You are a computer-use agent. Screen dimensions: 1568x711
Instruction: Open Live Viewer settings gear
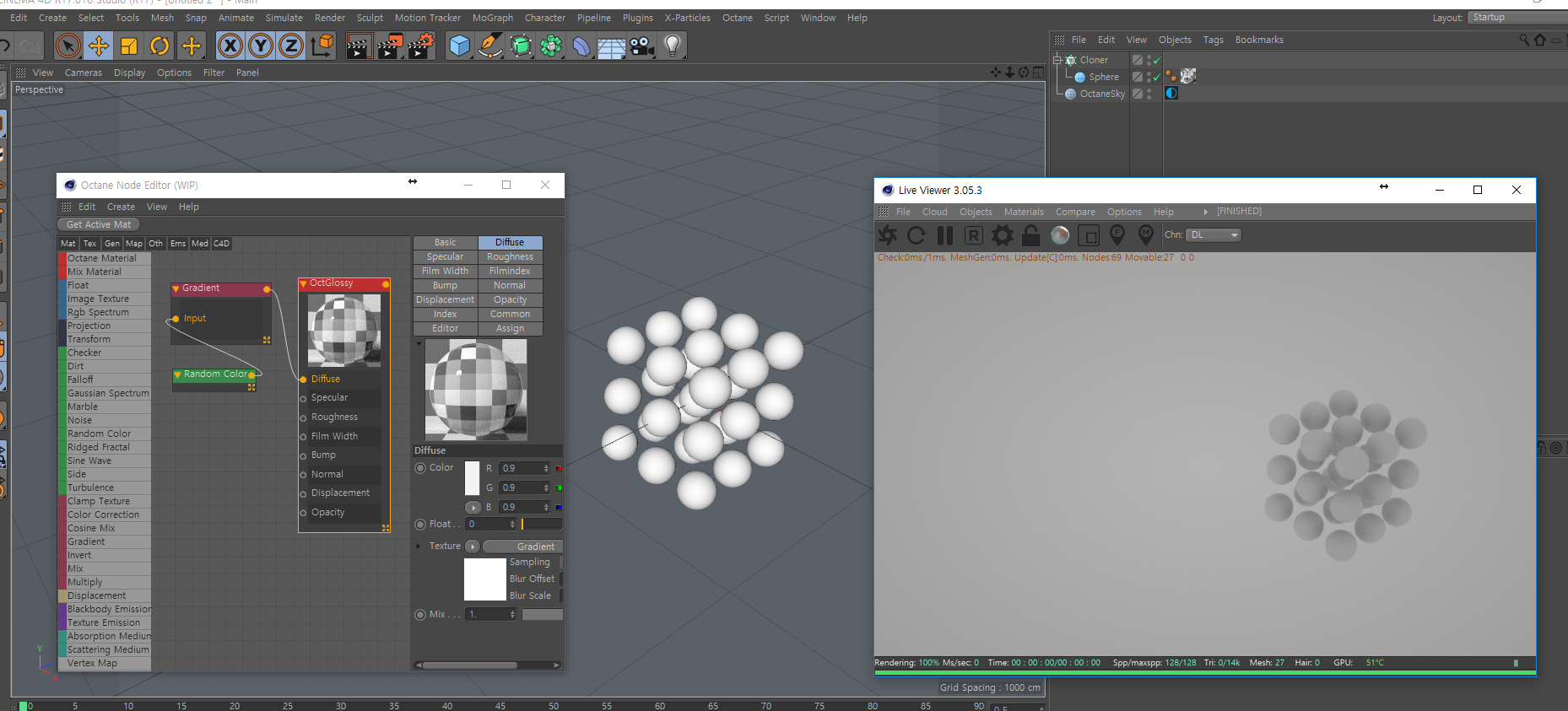pyautogui.click(x=1002, y=235)
